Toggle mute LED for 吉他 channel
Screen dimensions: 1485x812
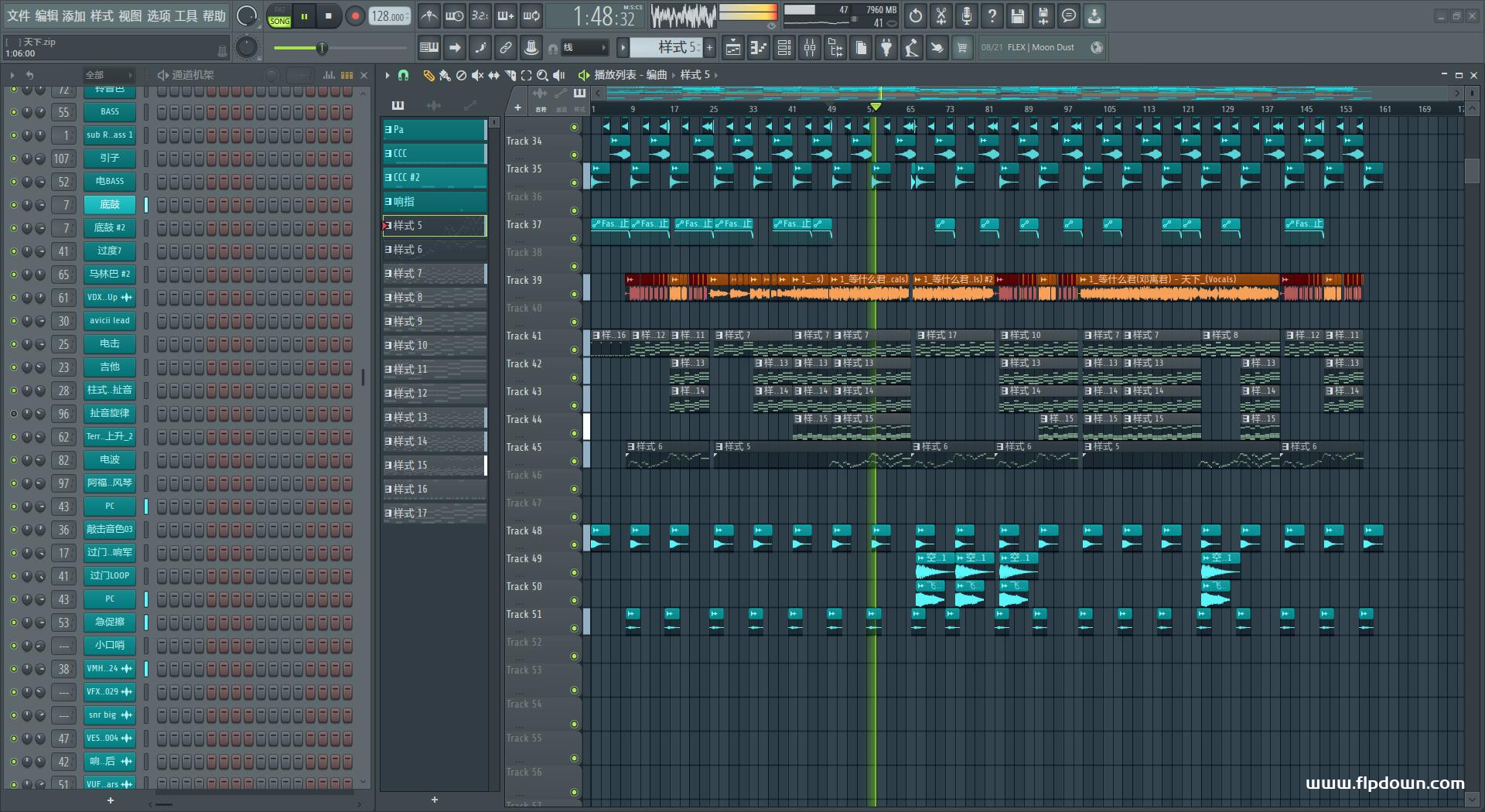click(13, 367)
